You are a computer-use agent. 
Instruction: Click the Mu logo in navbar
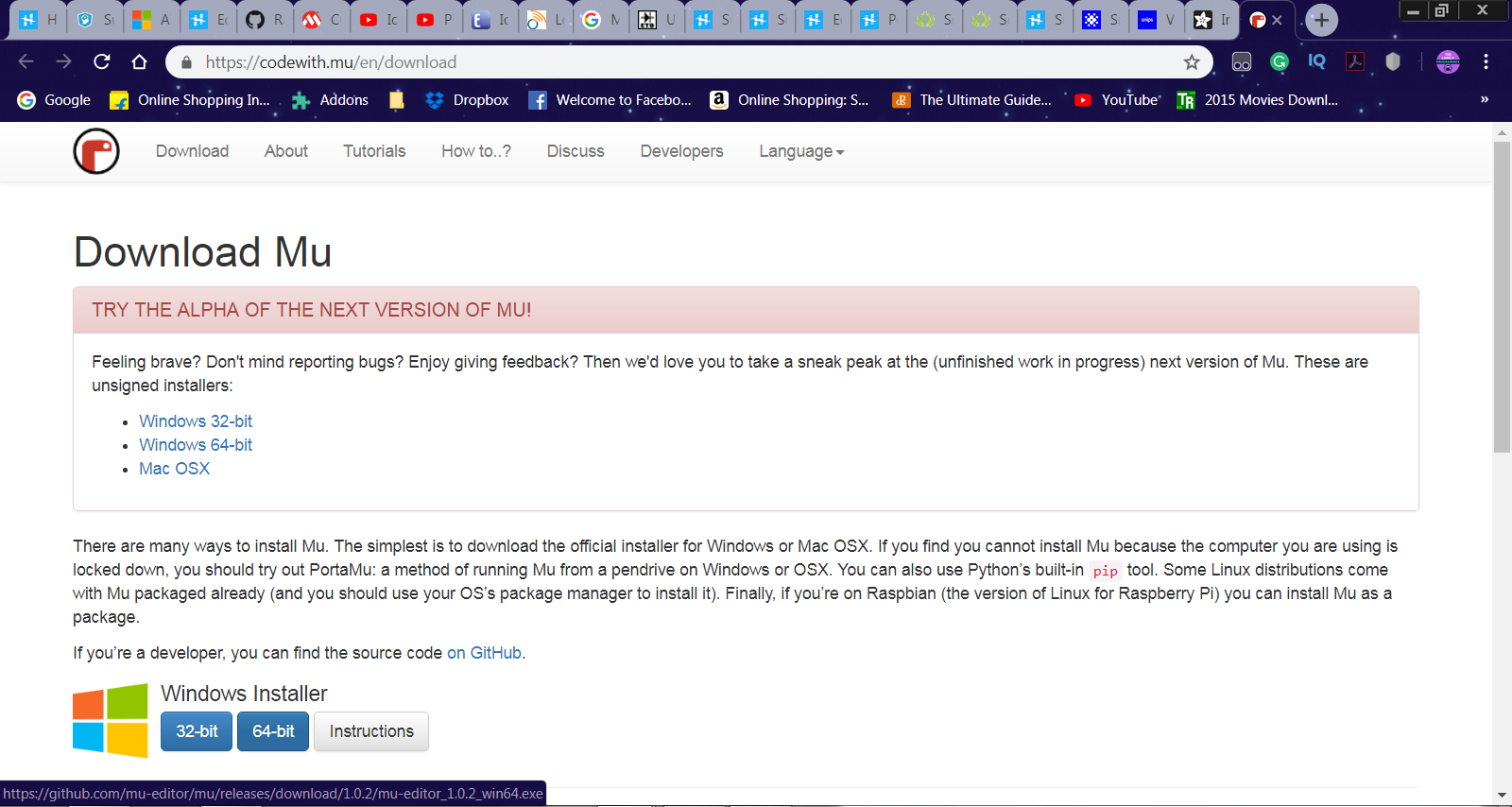tap(96, 151)
